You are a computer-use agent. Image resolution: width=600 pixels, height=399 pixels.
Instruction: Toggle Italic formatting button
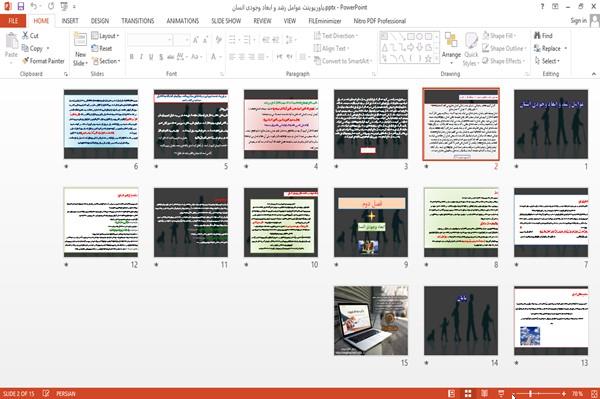click(x=141, y=57)
